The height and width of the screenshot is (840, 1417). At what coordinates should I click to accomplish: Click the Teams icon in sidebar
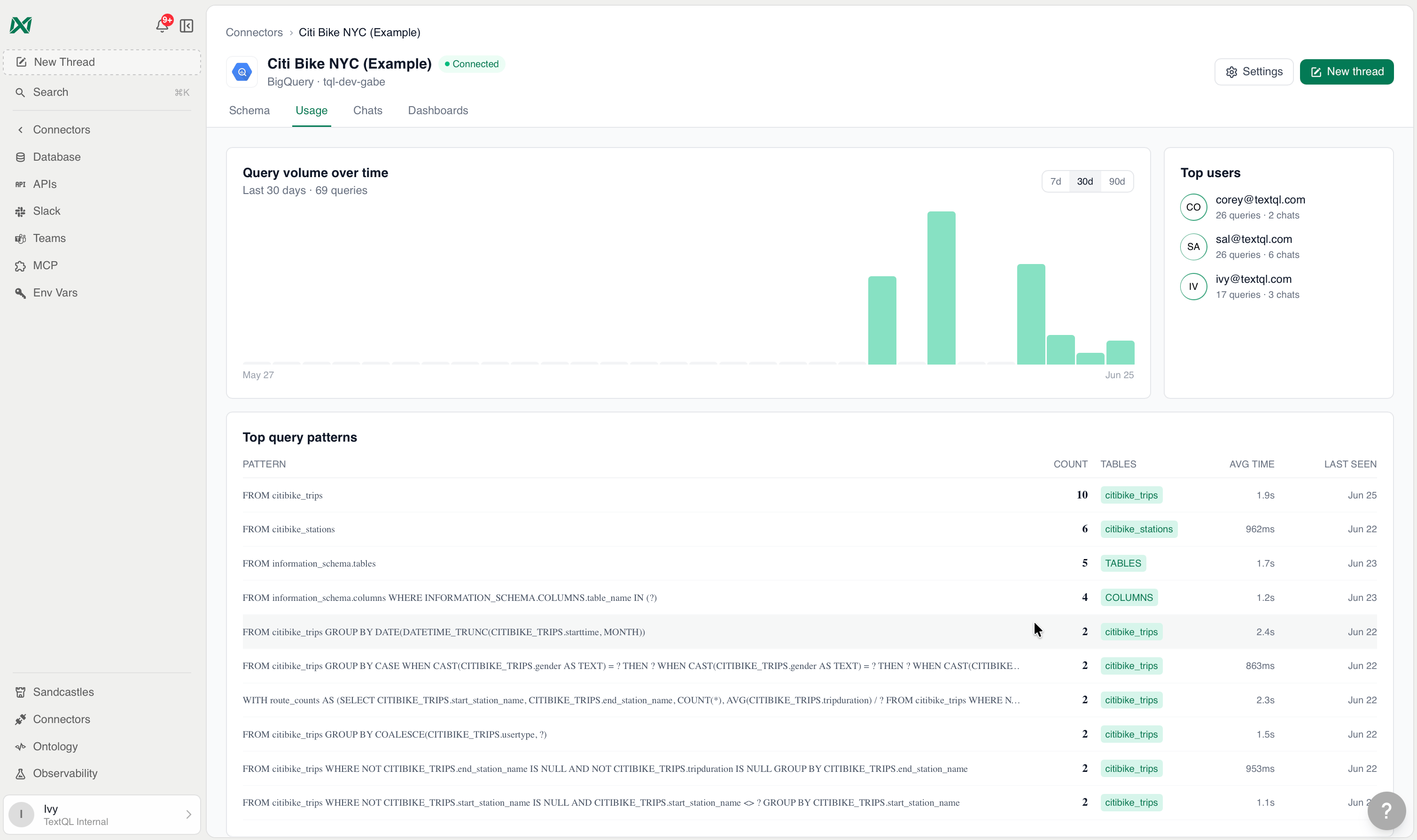(x=20, y=238)
